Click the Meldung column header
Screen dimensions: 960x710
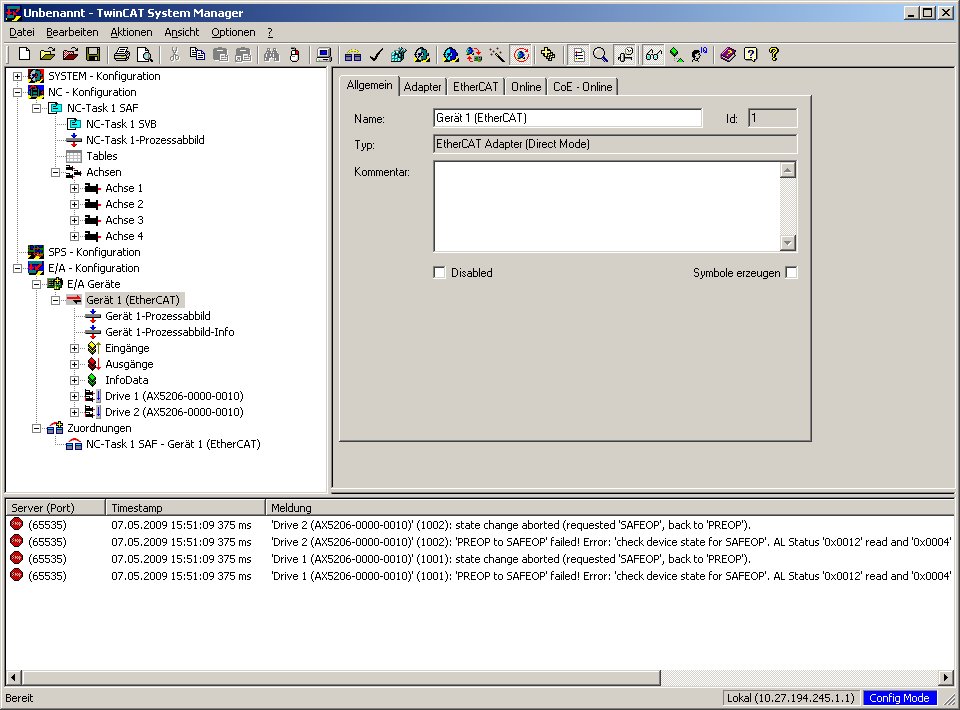pos(610,507)
